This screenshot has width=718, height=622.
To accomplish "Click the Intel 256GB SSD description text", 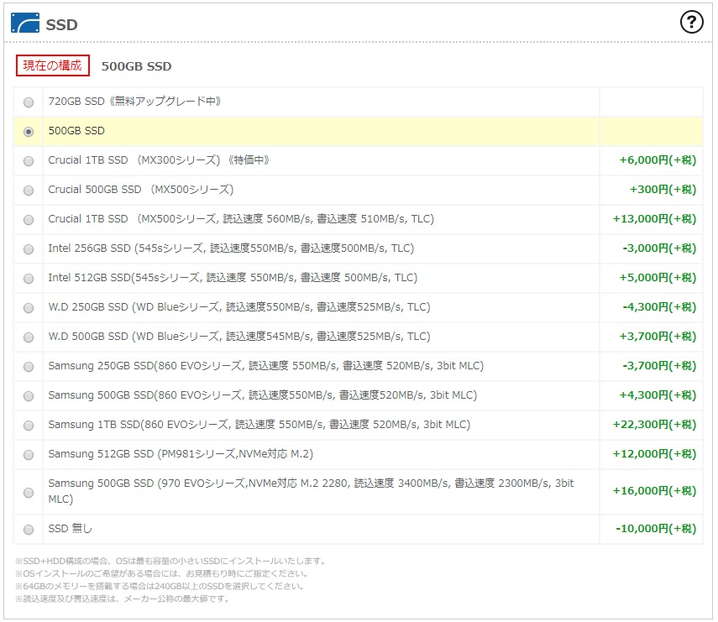I will (231, 248).
